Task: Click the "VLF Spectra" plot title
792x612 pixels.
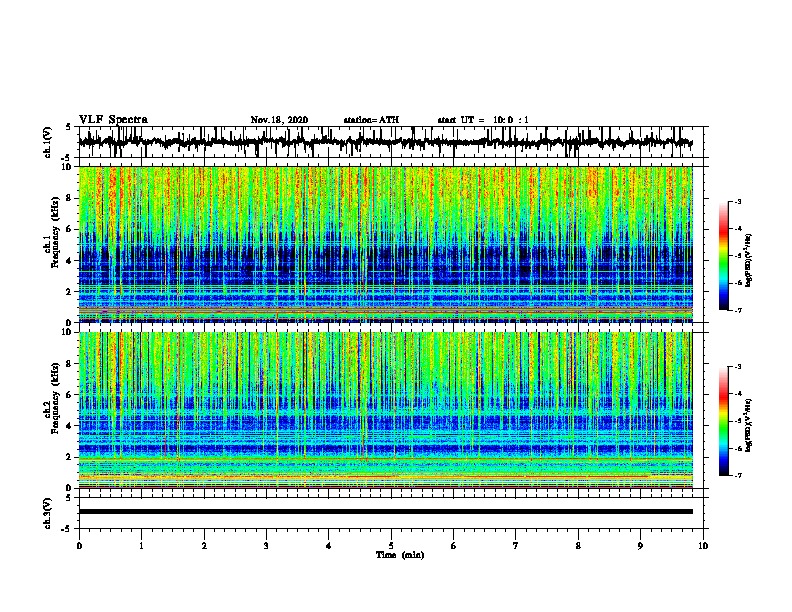Action: click(113, 120)
